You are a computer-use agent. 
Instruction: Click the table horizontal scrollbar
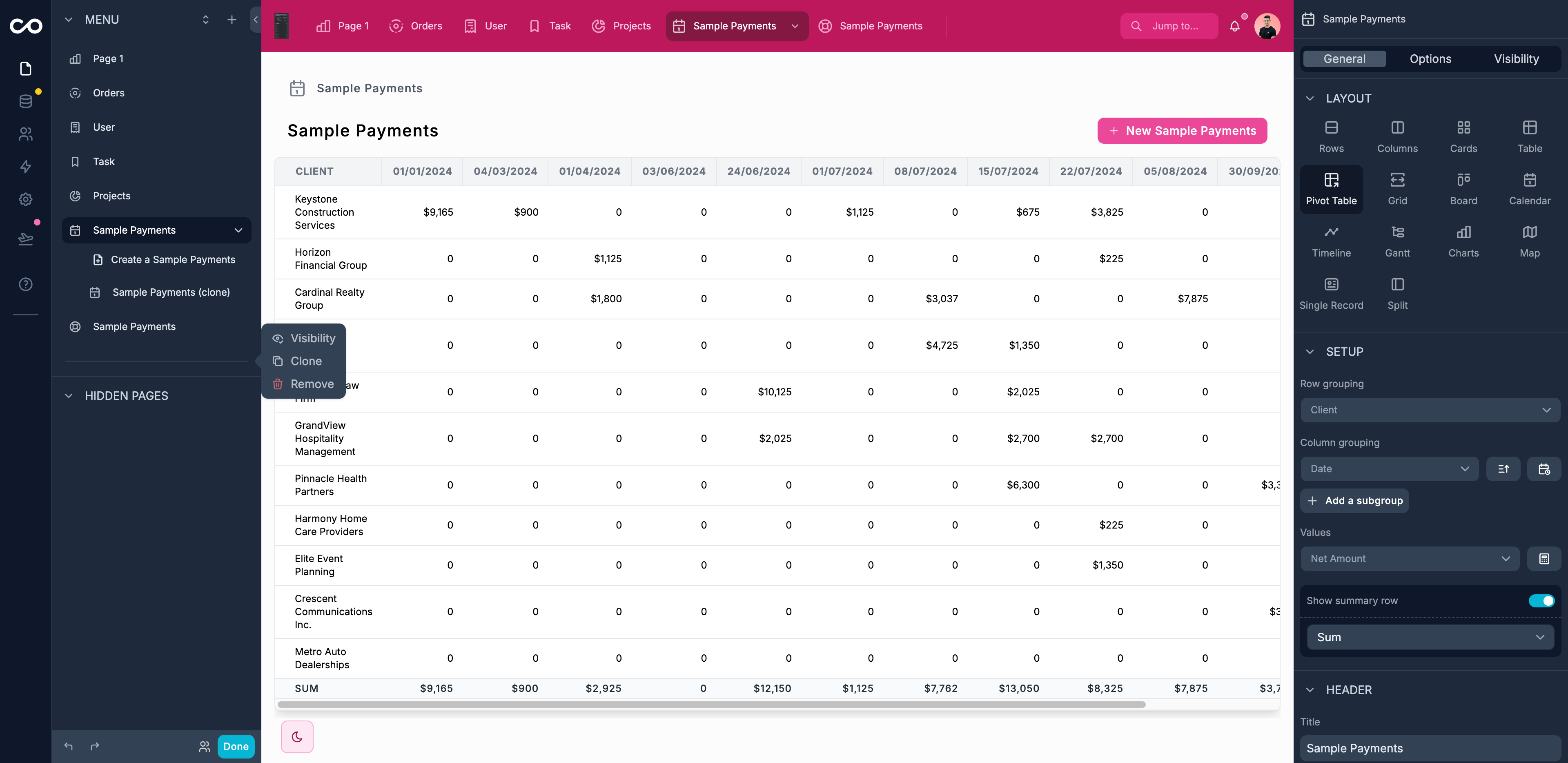711,705
